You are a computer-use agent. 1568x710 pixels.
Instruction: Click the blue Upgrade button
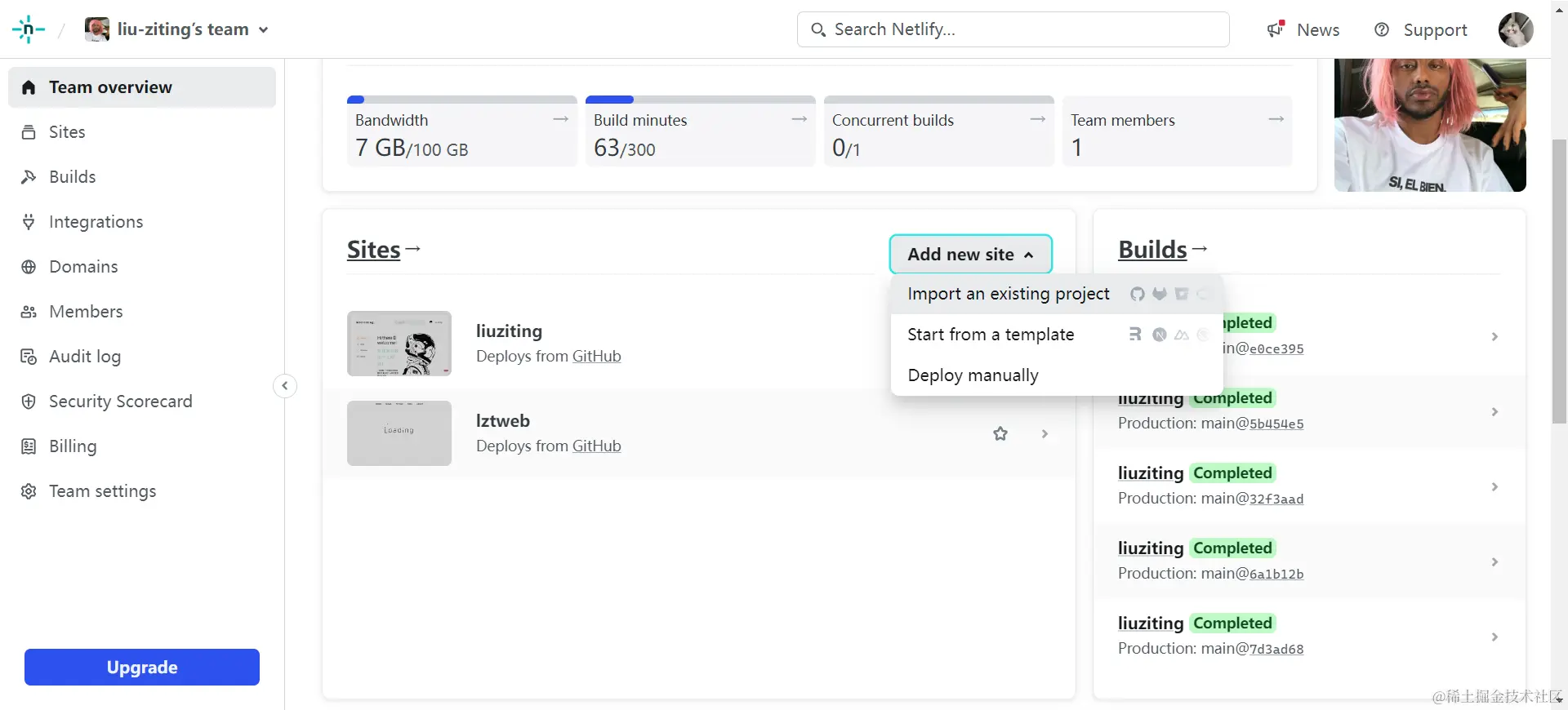tap(142, 668)
